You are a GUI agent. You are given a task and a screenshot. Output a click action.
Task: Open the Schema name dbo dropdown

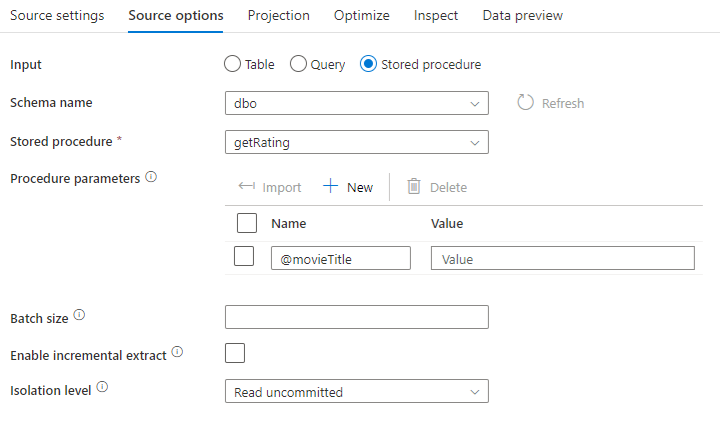coord(357,103)
